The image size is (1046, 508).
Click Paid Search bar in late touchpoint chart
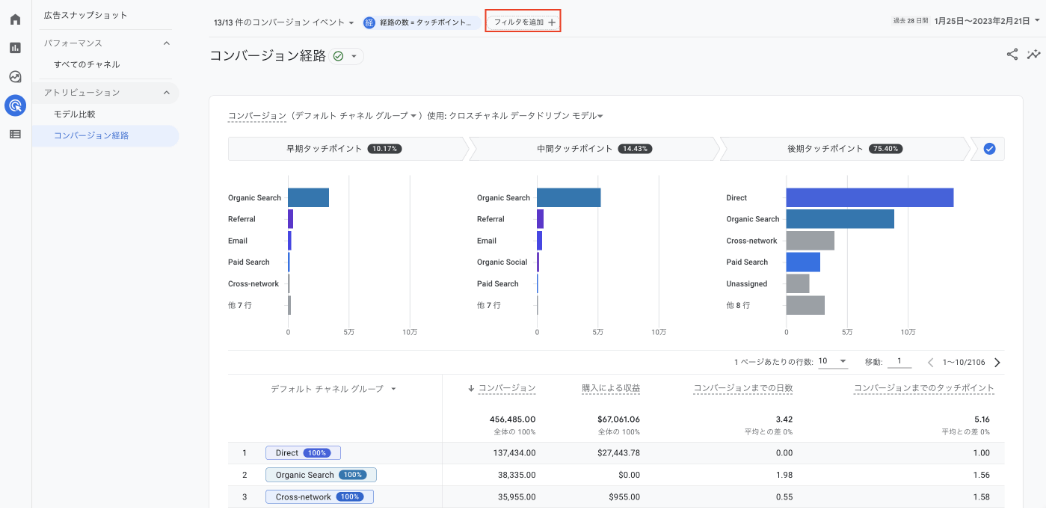point(803,262)
